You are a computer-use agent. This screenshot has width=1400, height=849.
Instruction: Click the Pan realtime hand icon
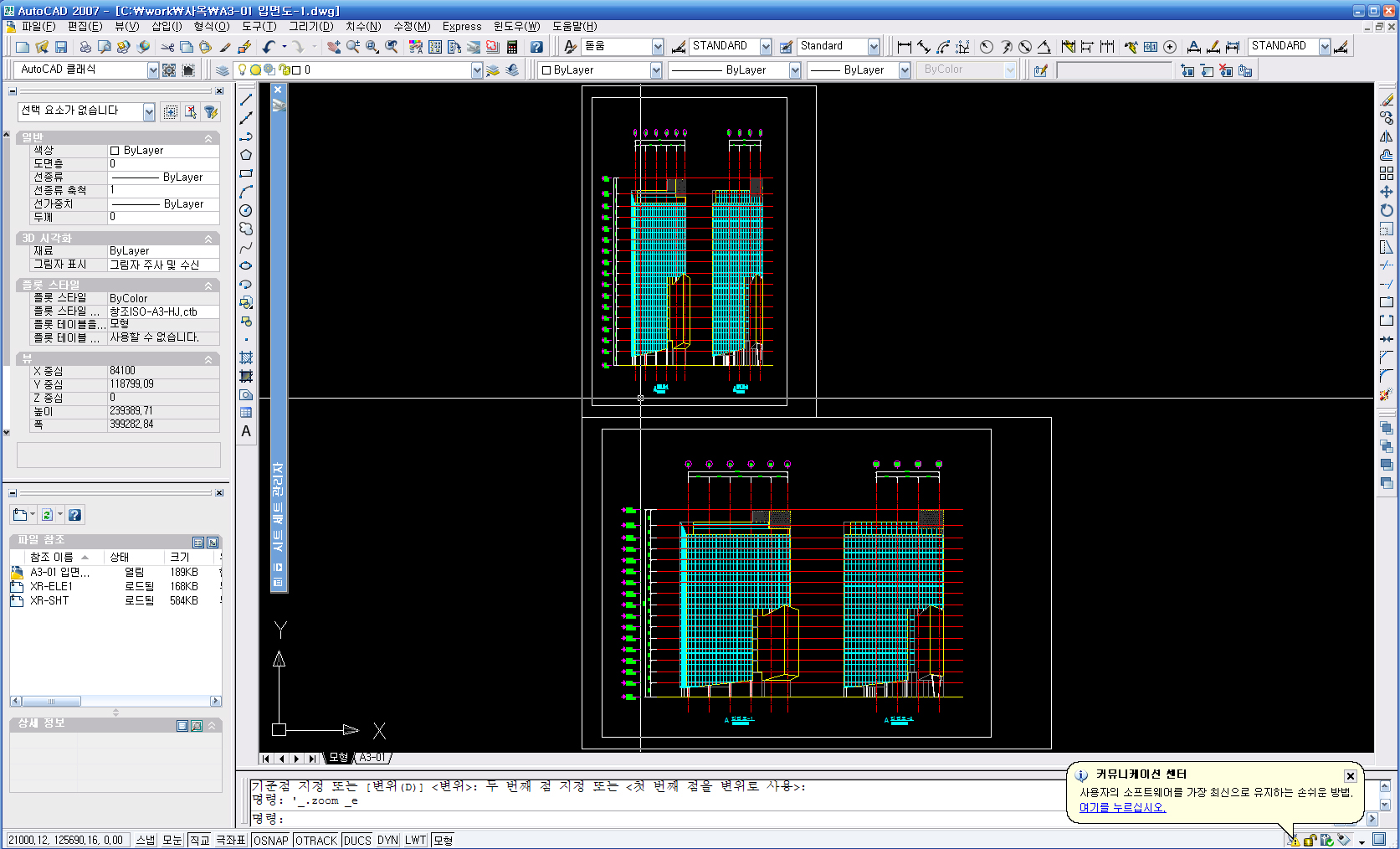(x=333, y=47)
